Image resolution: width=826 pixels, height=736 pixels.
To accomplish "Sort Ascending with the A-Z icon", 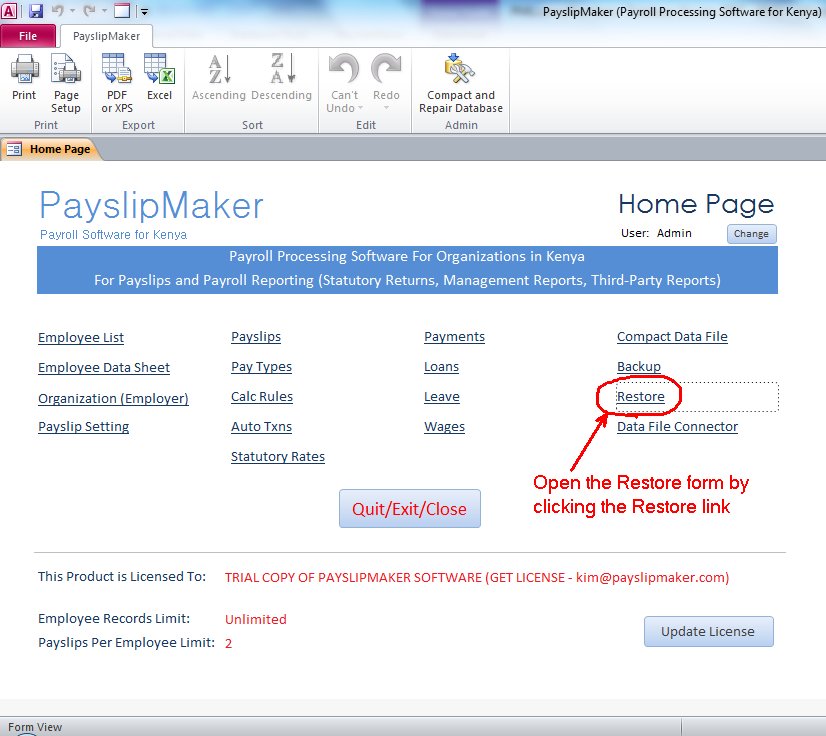I will (x=219, y=70).
